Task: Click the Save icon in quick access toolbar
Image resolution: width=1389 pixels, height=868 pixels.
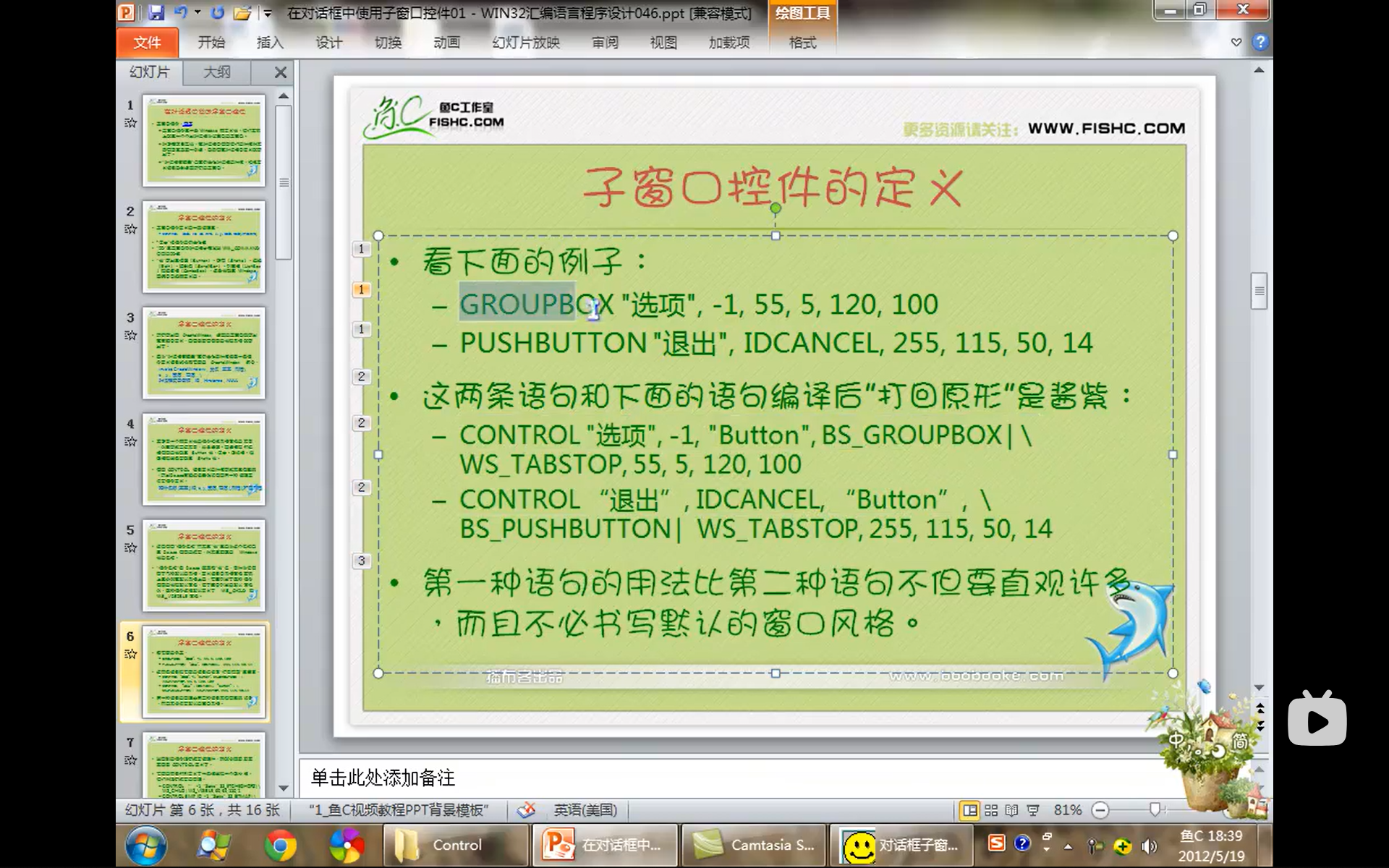Action: tap(156, 12)
